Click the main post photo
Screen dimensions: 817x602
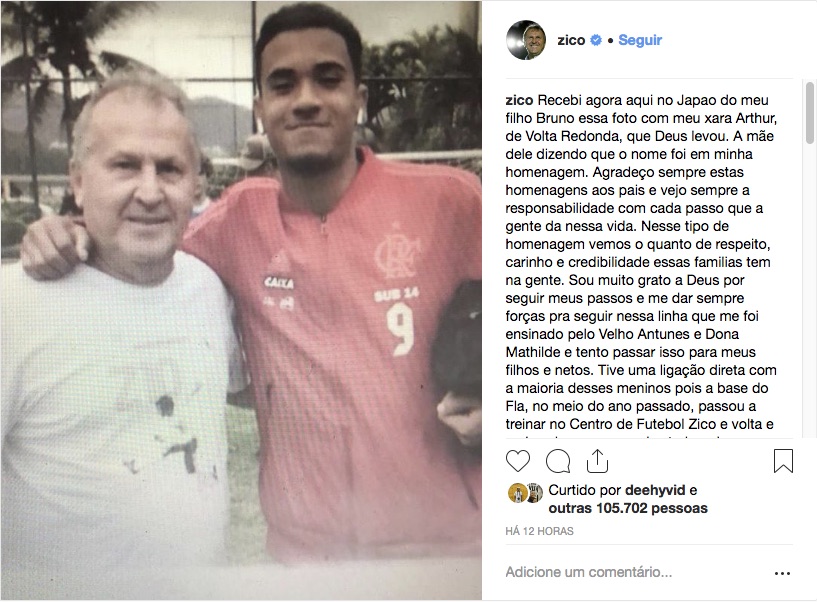point(241,301)
